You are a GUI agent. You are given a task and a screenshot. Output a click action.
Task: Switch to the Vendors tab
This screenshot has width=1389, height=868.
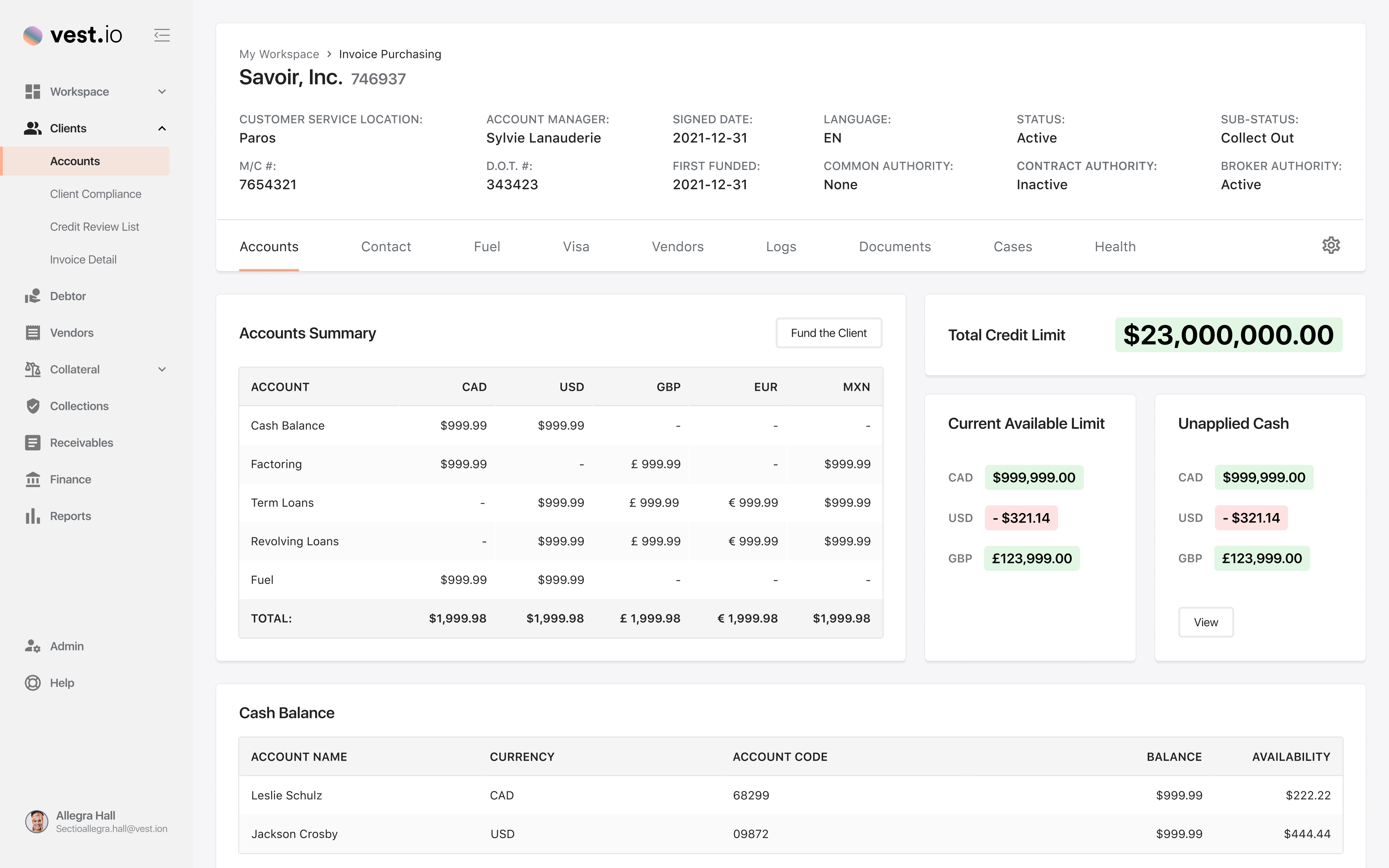pyautogui.click(x=677, y=247)
